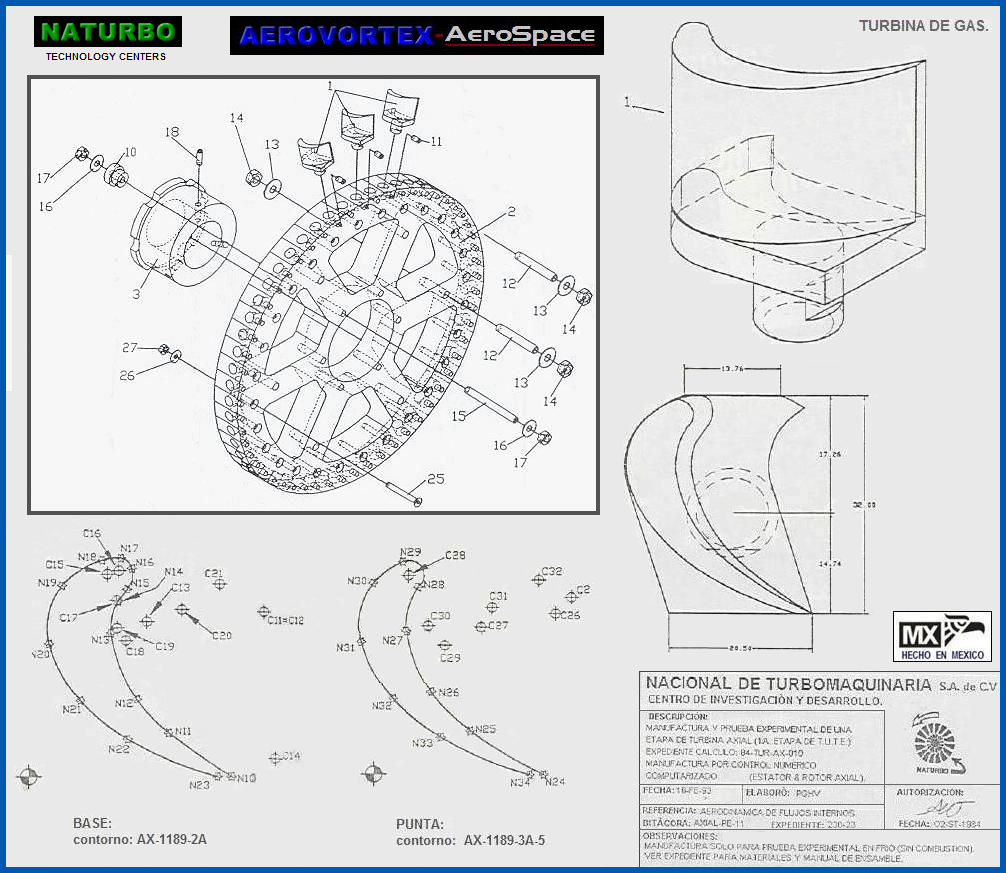
Task: Click the 'TECHNOLOGY CENTERS' caption
Action: click(x=106, y=56)
